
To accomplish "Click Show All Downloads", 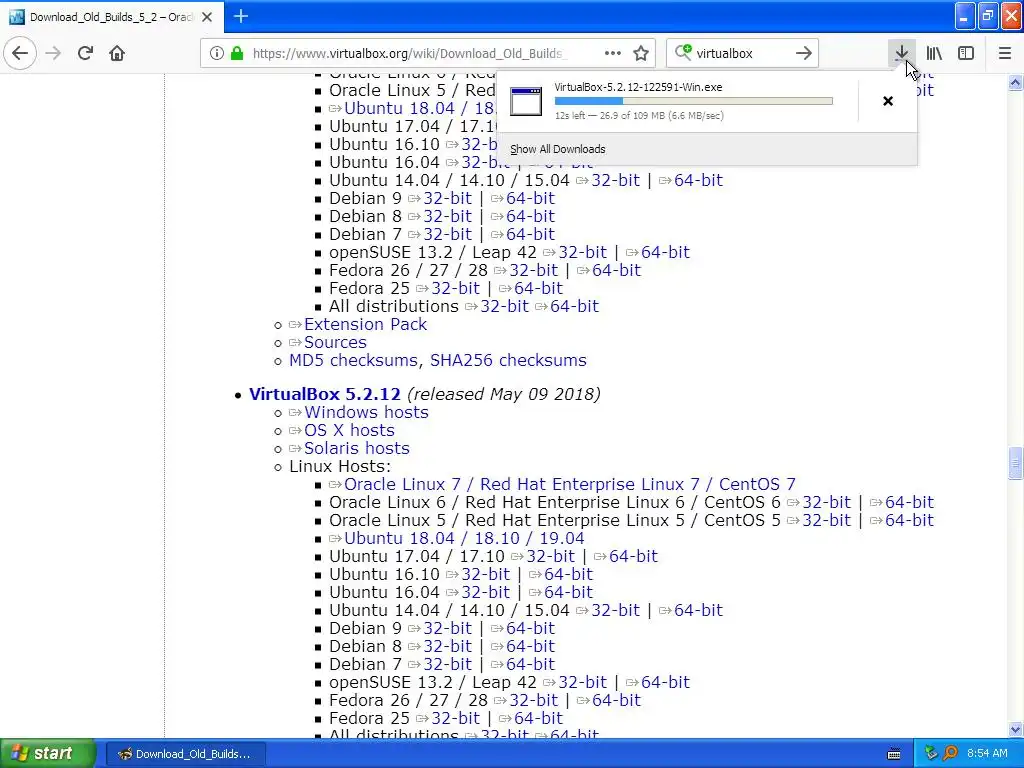I will [x=558, y=149].
